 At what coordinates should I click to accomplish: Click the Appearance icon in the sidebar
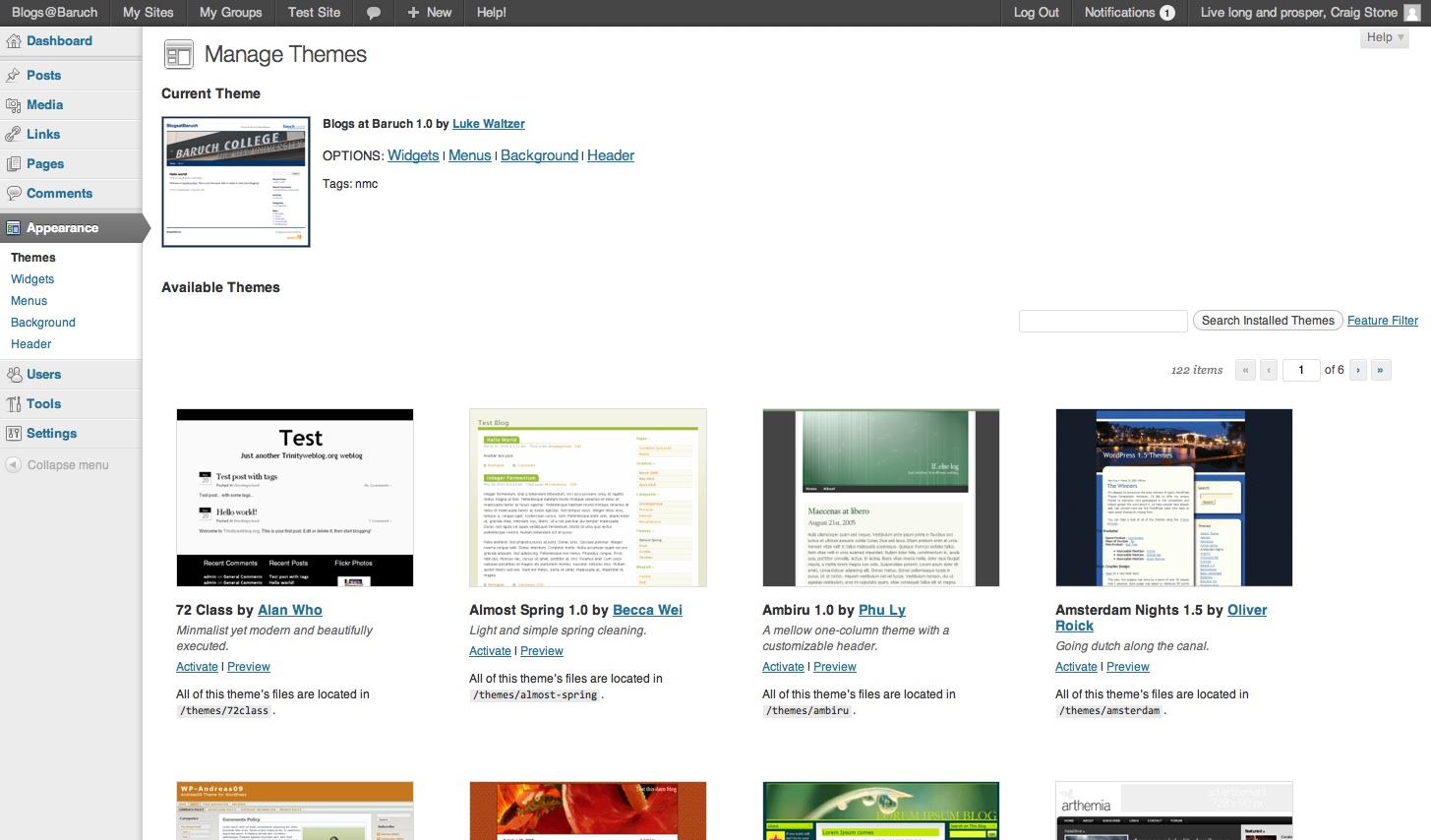(13, 228)
